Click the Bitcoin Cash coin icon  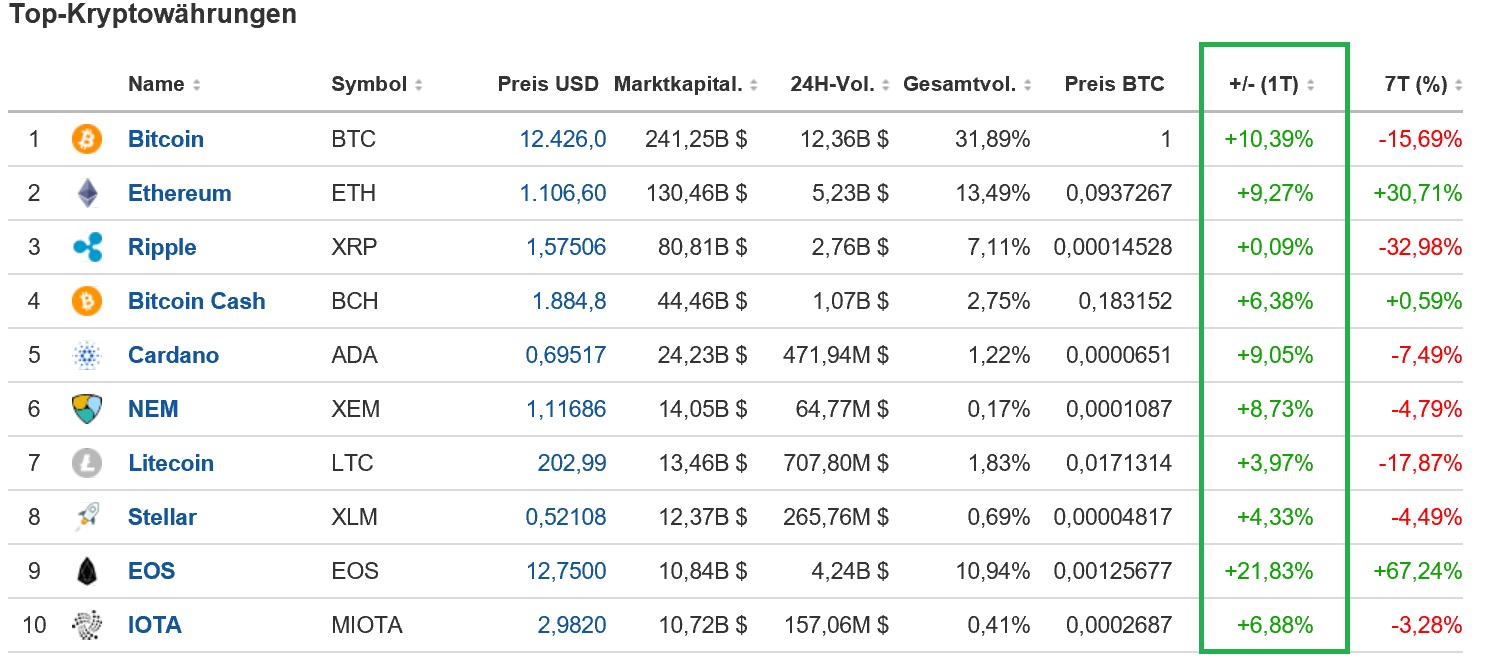[x=87, y=301]
